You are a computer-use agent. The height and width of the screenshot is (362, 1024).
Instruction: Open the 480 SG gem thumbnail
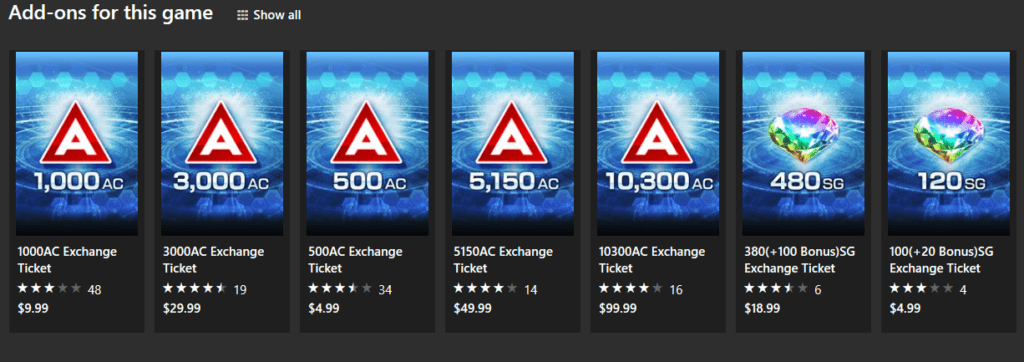click(x=803, y=144)
